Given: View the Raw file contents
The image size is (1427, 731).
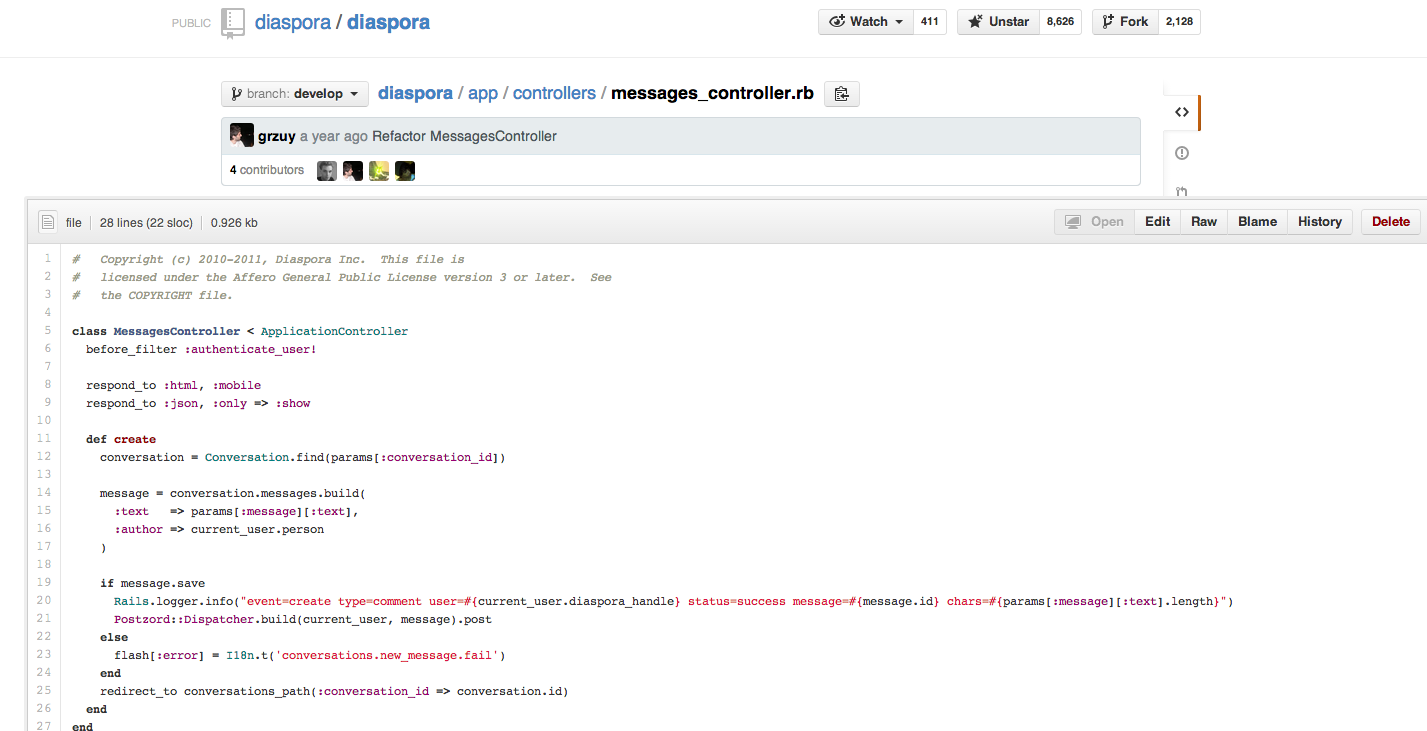Looking at the screenshot, I should pos(1204,222).
